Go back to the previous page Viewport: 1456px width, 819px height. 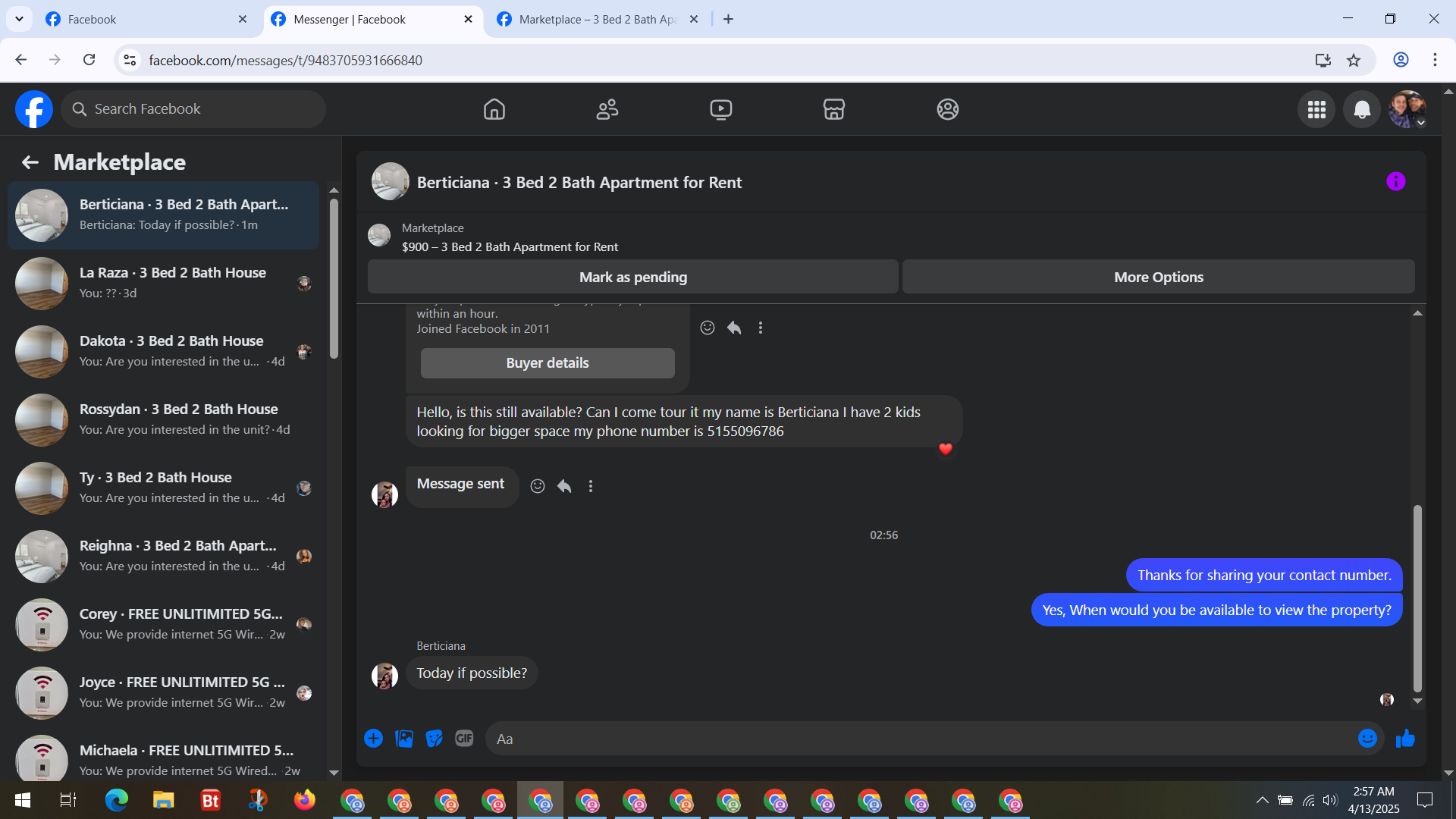(21, 60)
